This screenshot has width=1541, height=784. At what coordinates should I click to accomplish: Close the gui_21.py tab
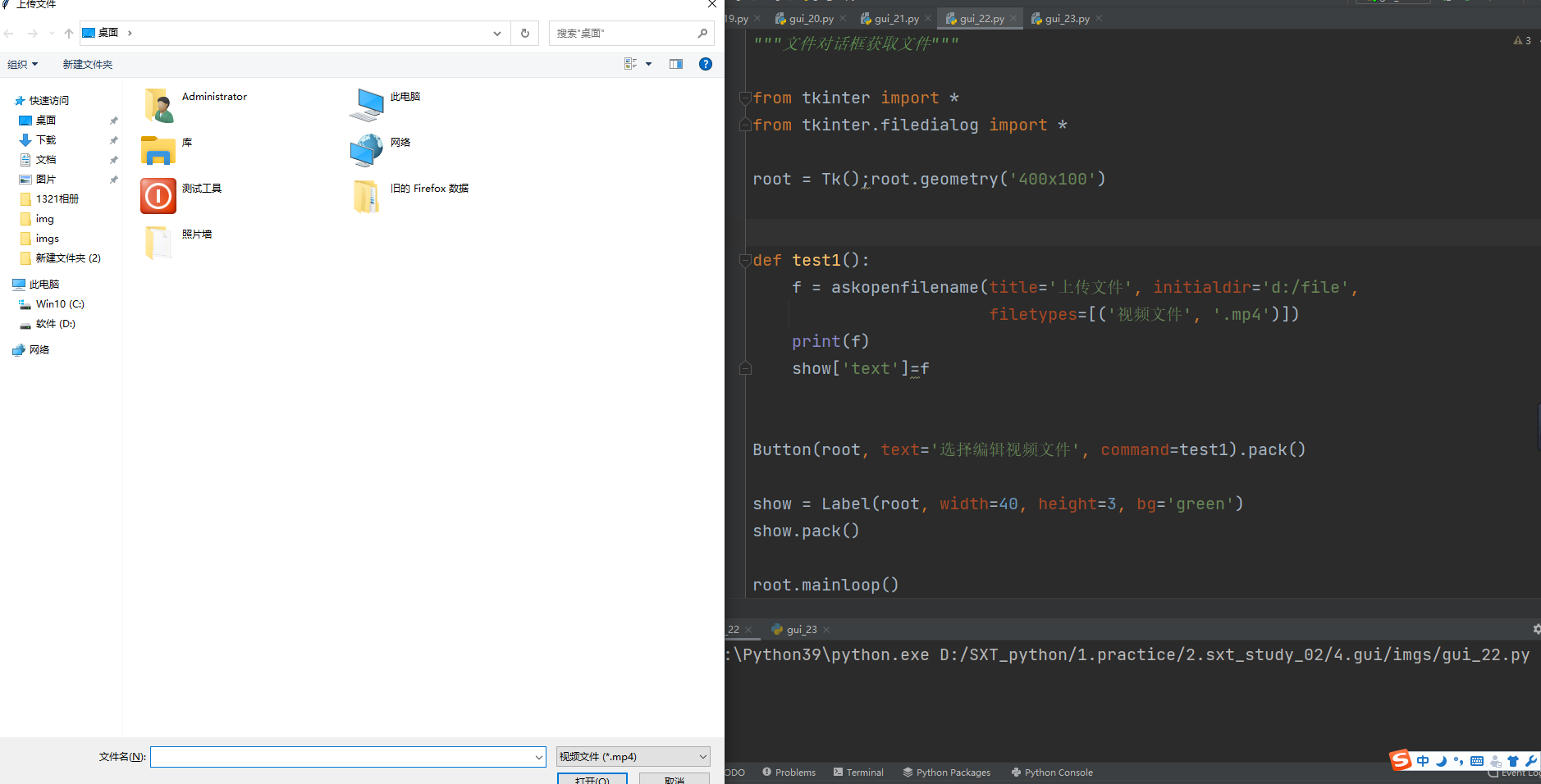coord(928,19)
